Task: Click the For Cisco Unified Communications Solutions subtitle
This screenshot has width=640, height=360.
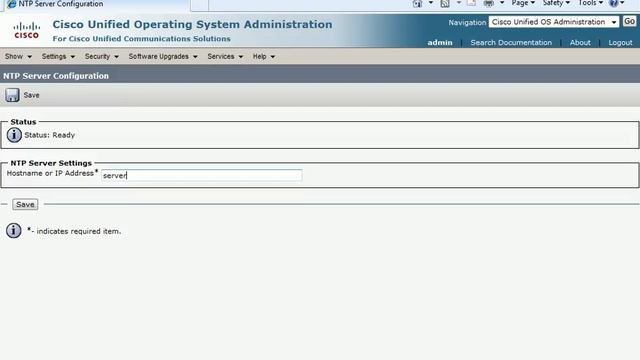Action: click(x=141, y=39)
